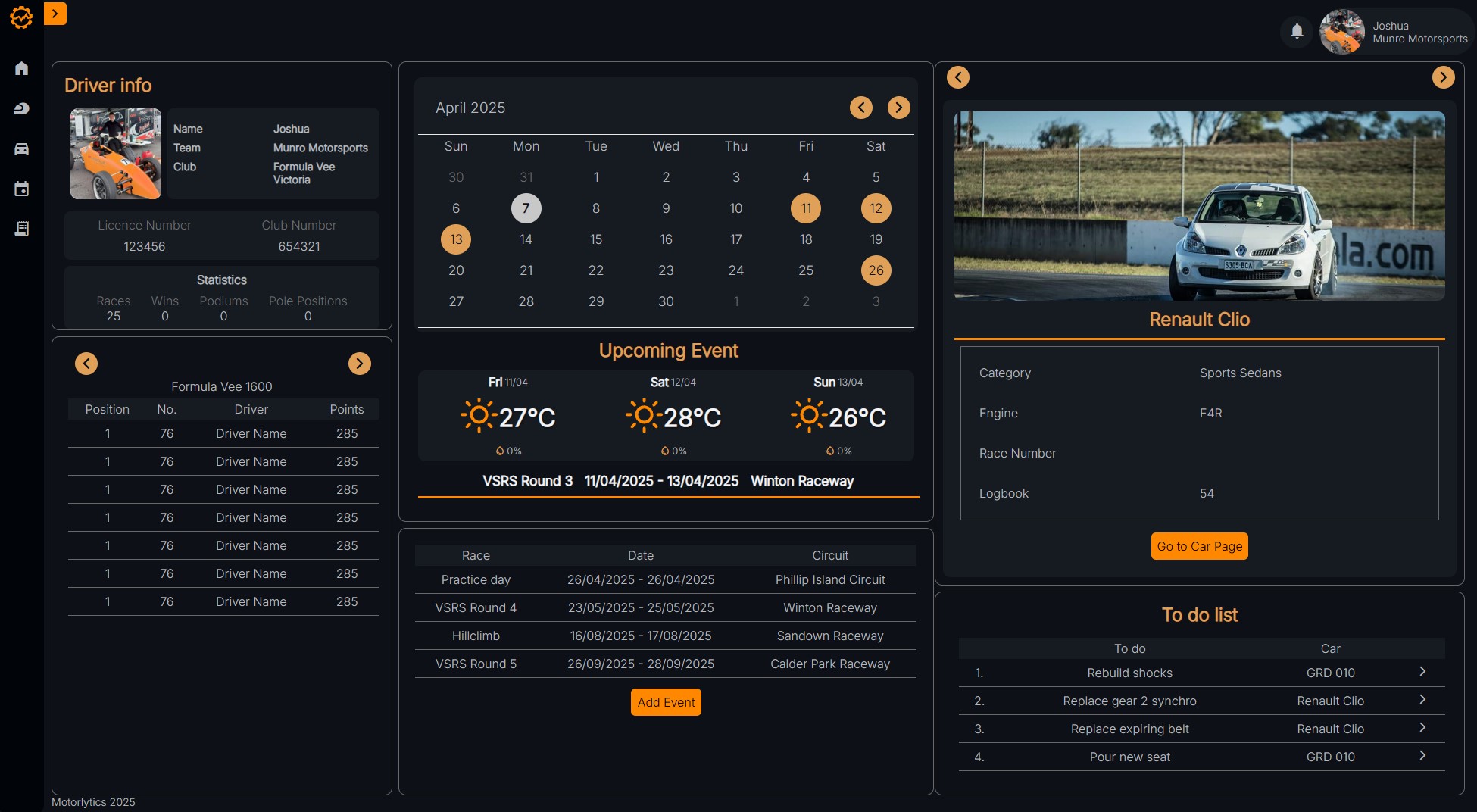This screenshot has width=1477, height=812.
Task: Switch to the next car card
Action: [x=1444, y=77]
